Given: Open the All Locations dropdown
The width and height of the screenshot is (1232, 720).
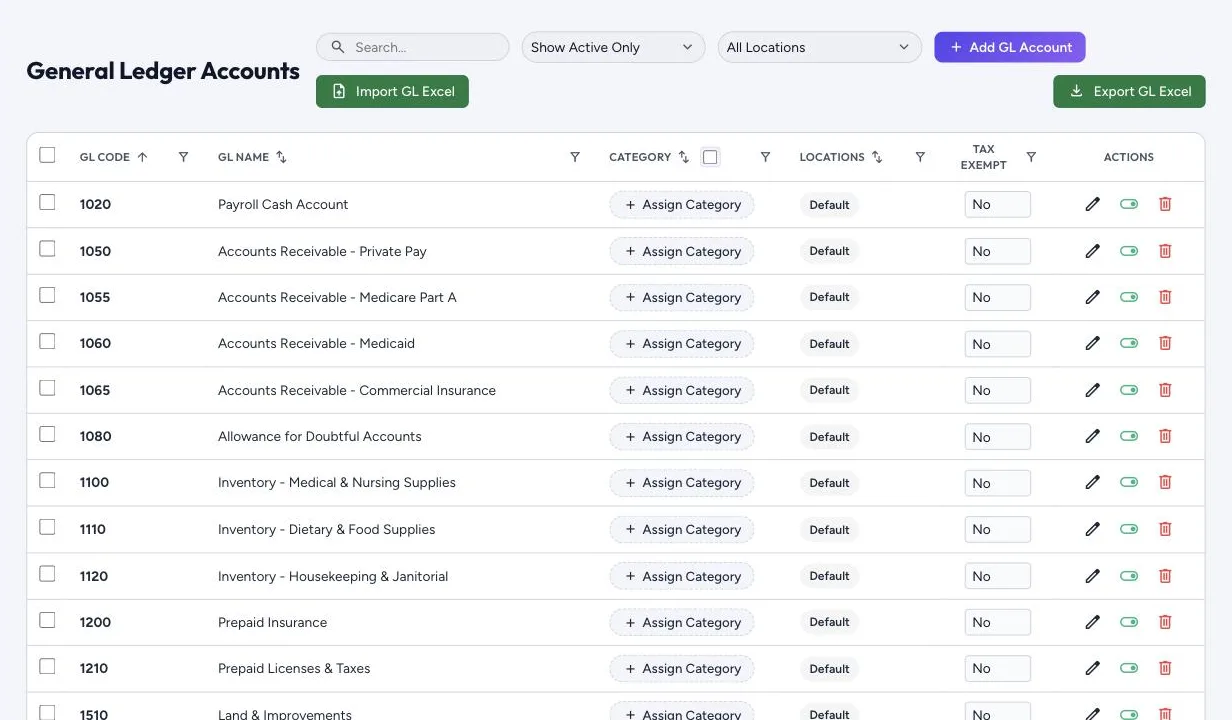Looking at the screenshot, I should point(819,47).
